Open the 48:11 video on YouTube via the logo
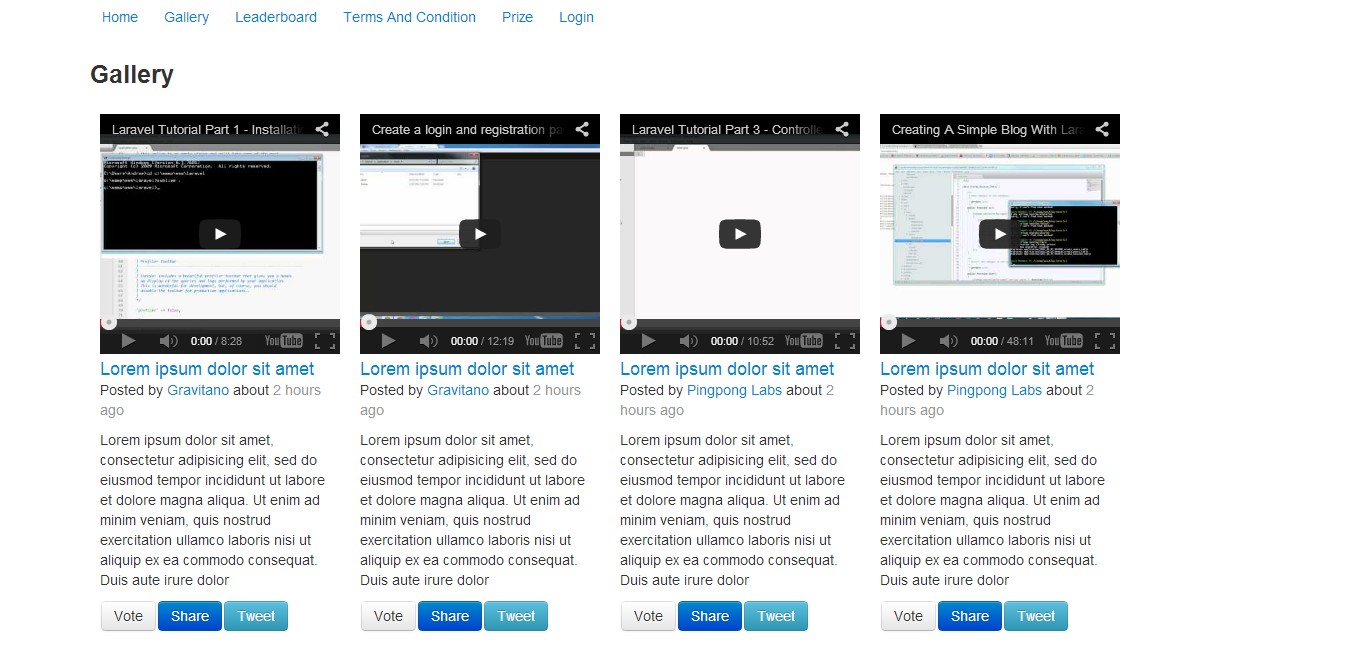This screenshot has width=1349, height=662. tap(1064, 341)
